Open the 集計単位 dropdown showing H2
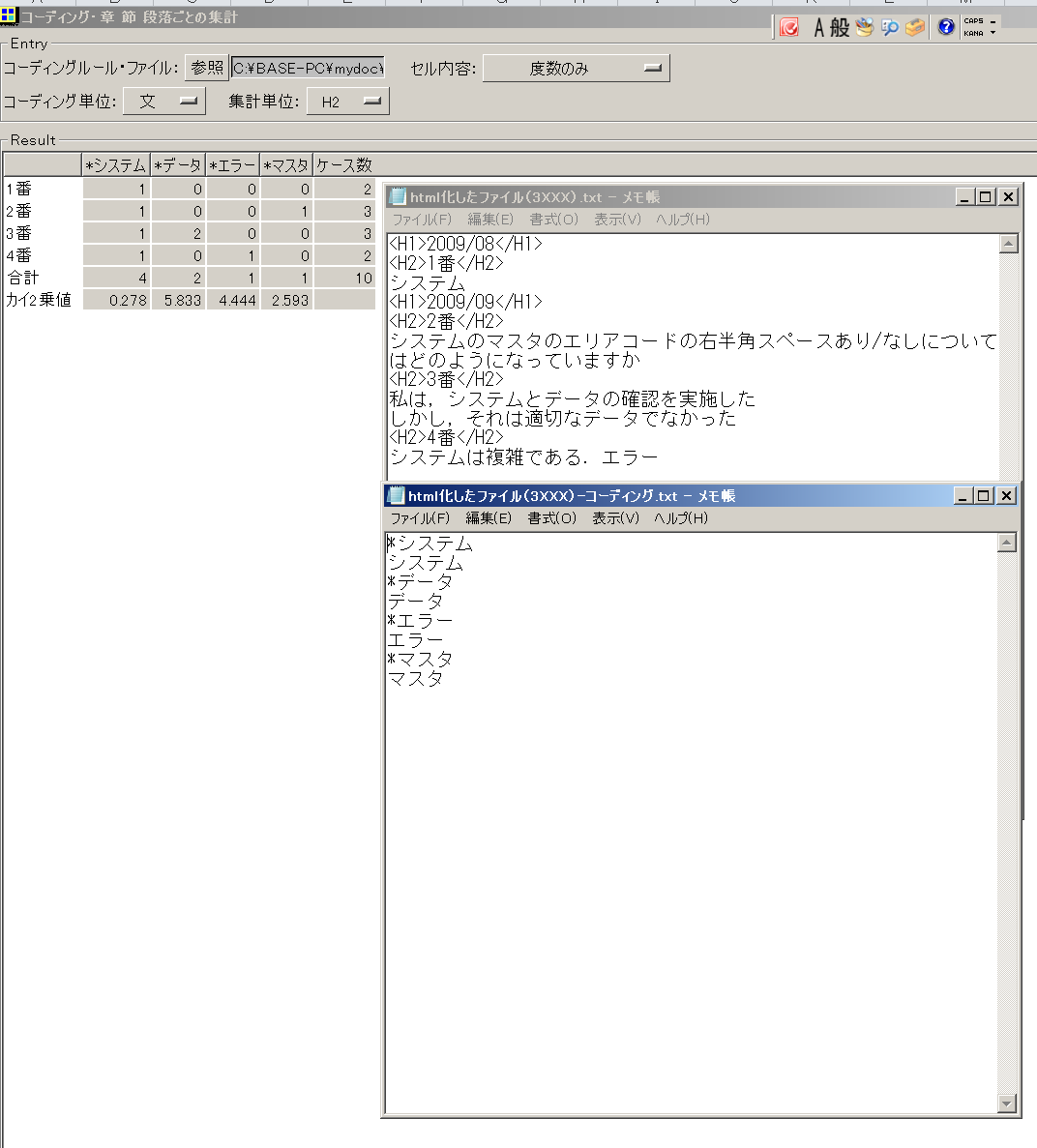 pos(348,101)
